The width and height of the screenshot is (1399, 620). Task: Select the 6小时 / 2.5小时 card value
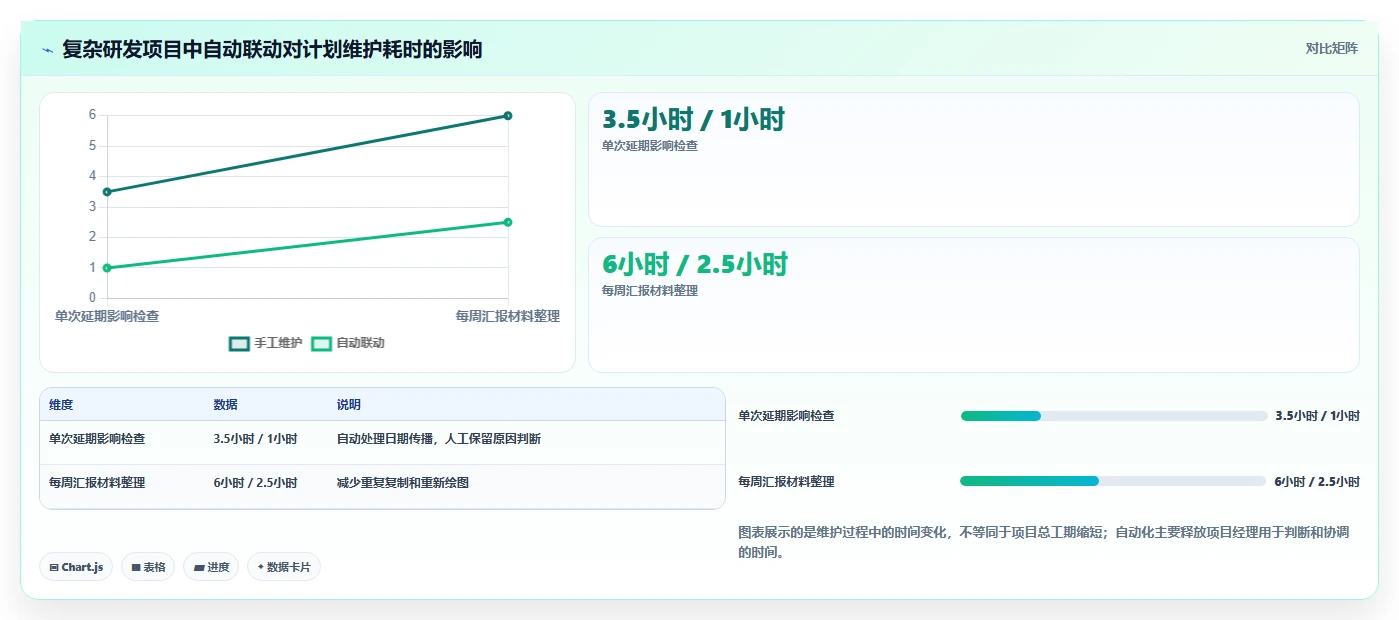point(695,265)
